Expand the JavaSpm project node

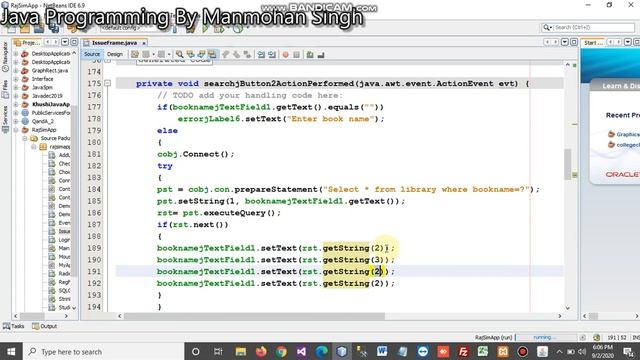pyautogui.click(x=16, y=87)
